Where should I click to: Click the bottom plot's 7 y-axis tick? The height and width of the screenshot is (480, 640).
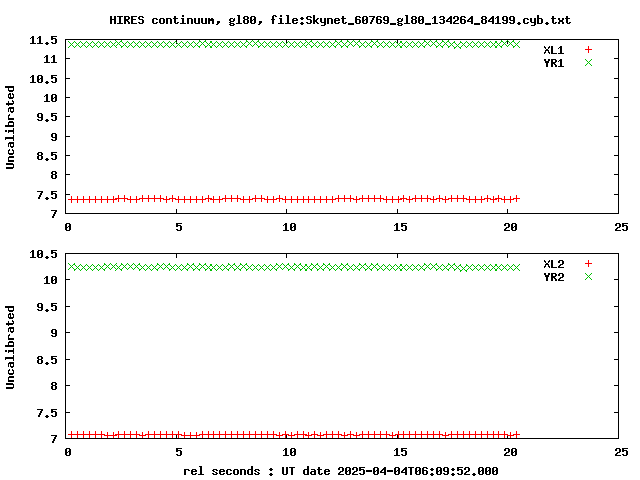tap(54, 439)
